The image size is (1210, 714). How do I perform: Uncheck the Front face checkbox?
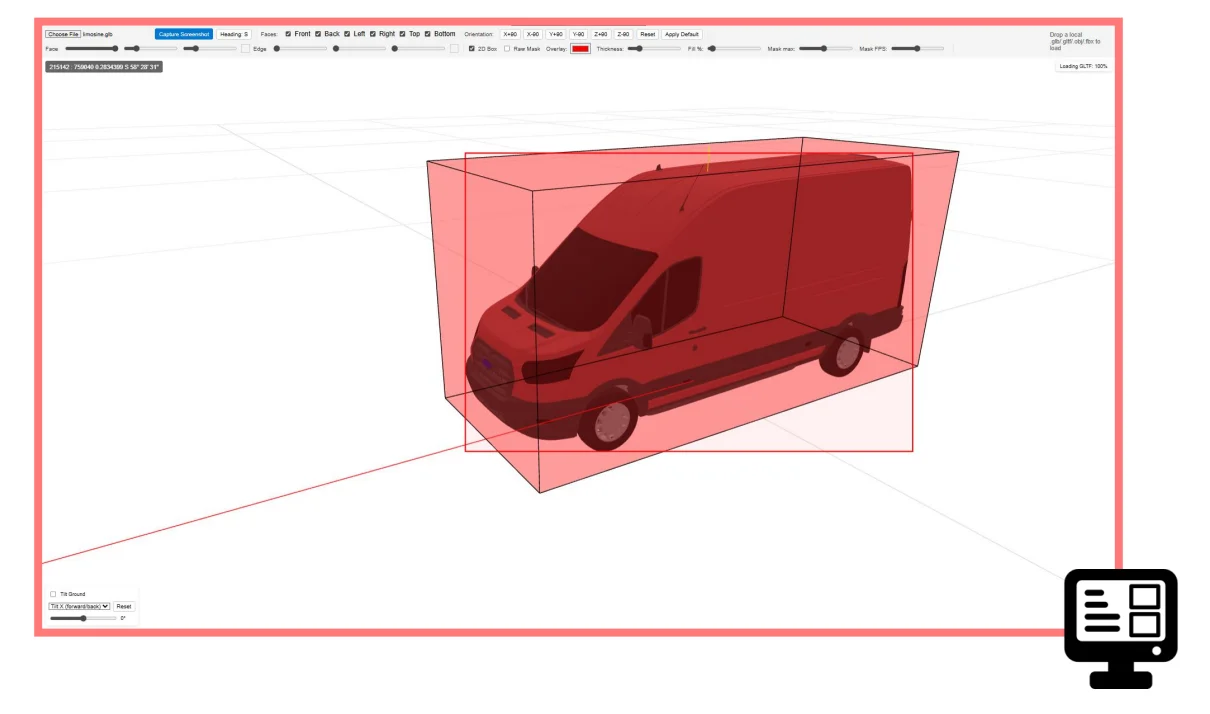click(289, 34)
